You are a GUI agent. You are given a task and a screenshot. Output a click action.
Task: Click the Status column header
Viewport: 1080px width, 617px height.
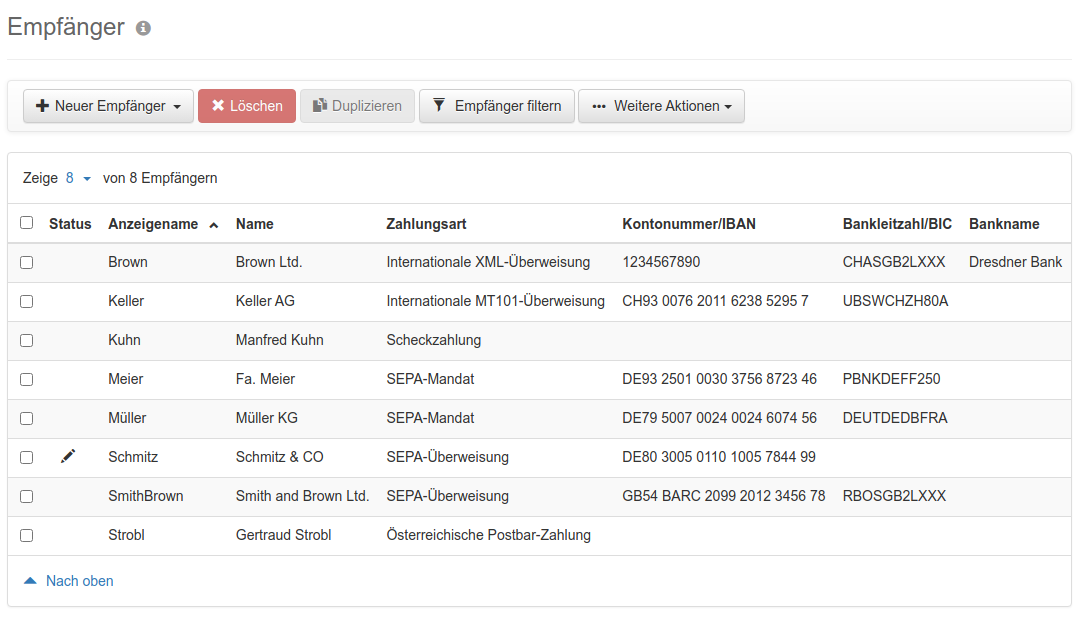point(70,224)
